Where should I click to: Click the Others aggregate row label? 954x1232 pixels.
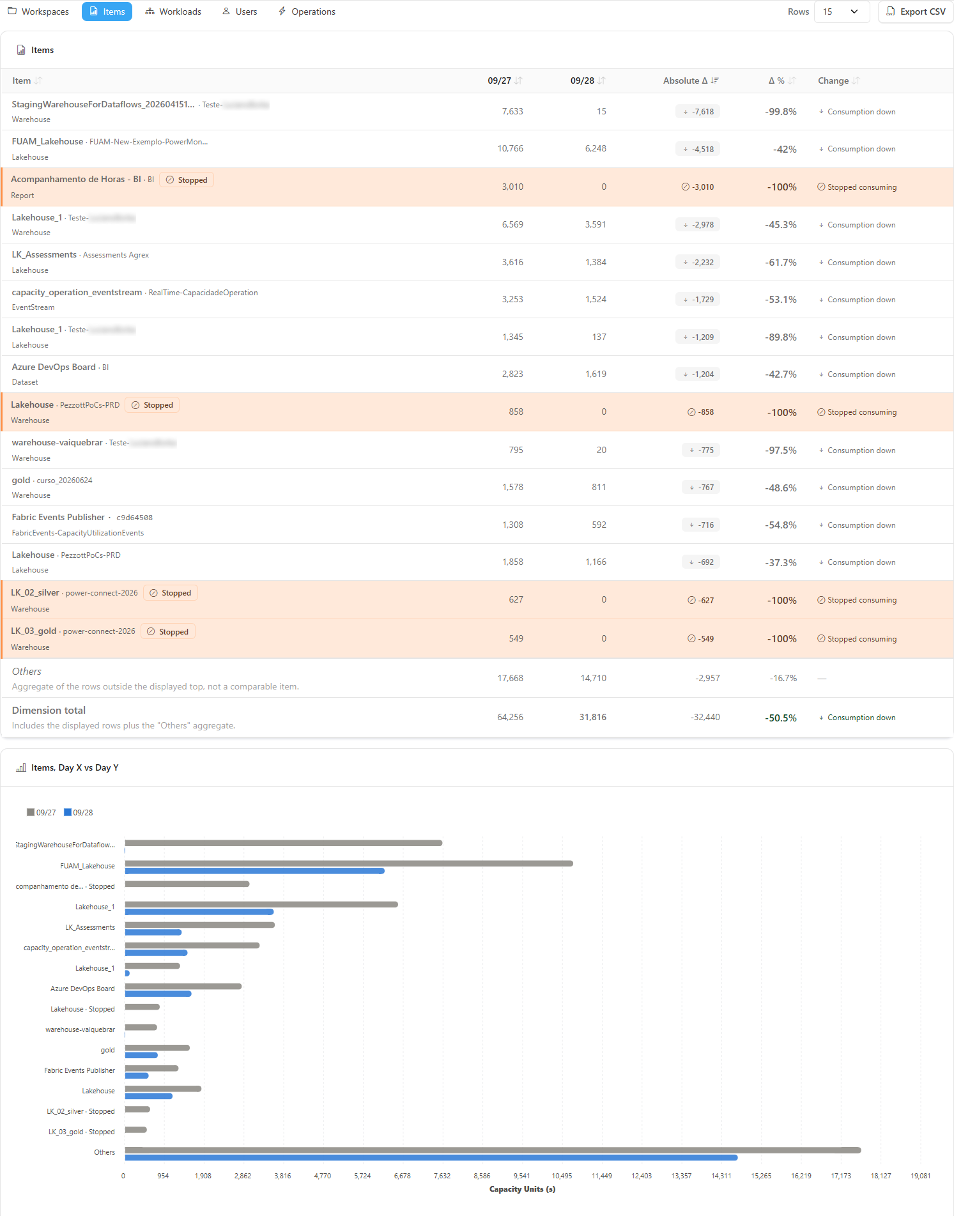[x=27, y=671]
